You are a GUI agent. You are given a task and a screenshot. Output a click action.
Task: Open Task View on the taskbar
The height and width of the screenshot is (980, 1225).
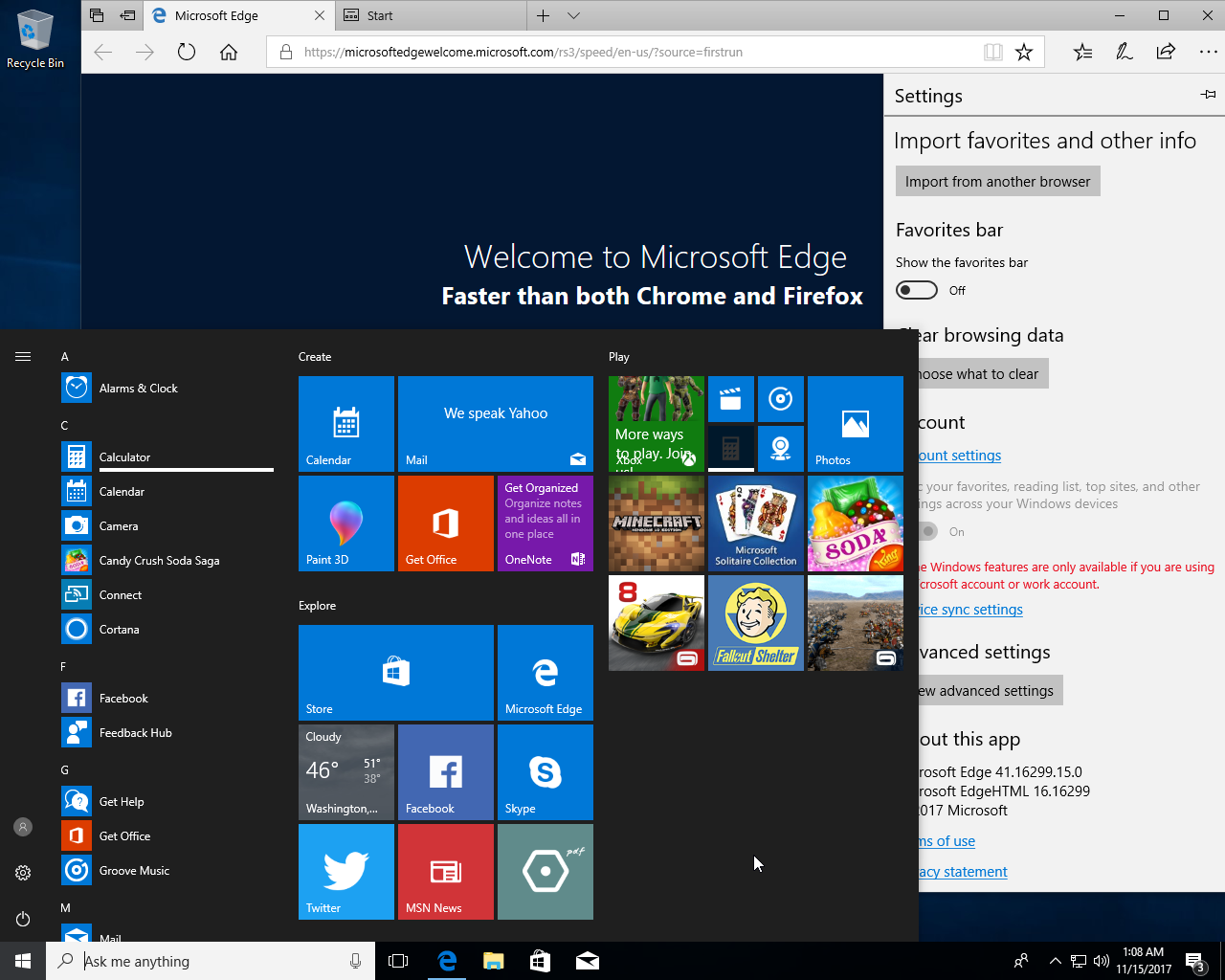(x=398, y=961)
